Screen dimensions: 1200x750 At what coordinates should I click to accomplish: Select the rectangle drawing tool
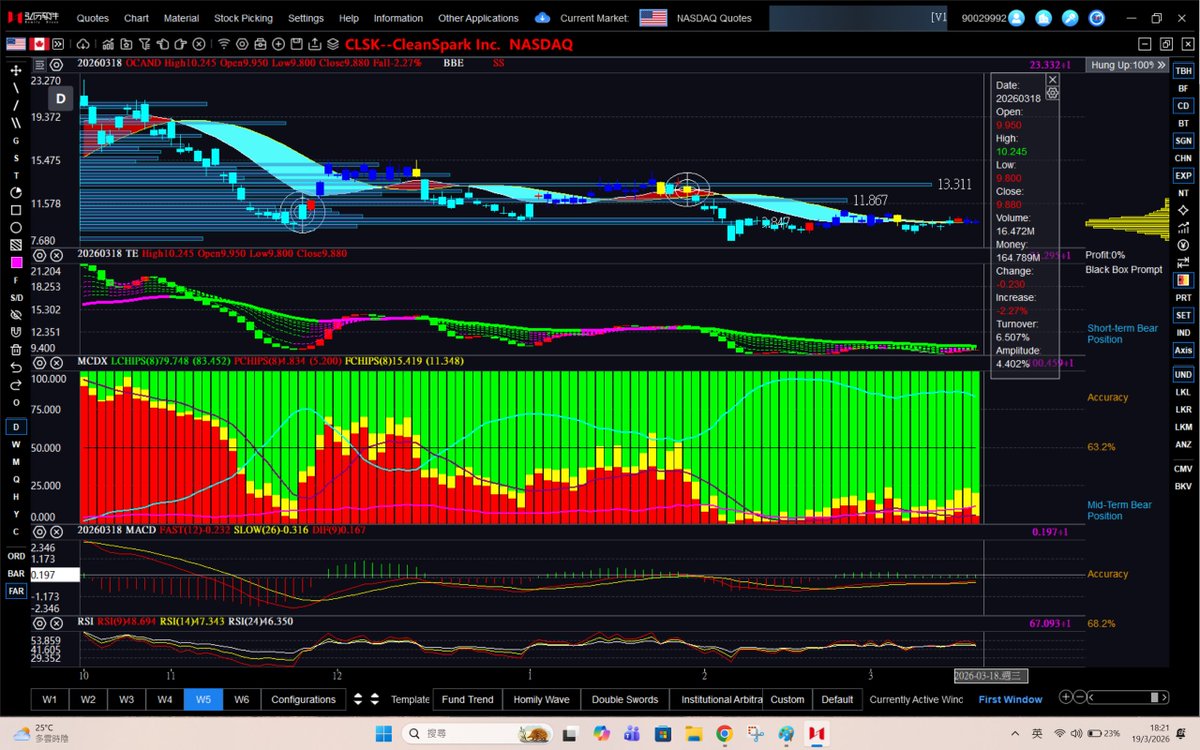pos(16,210)
